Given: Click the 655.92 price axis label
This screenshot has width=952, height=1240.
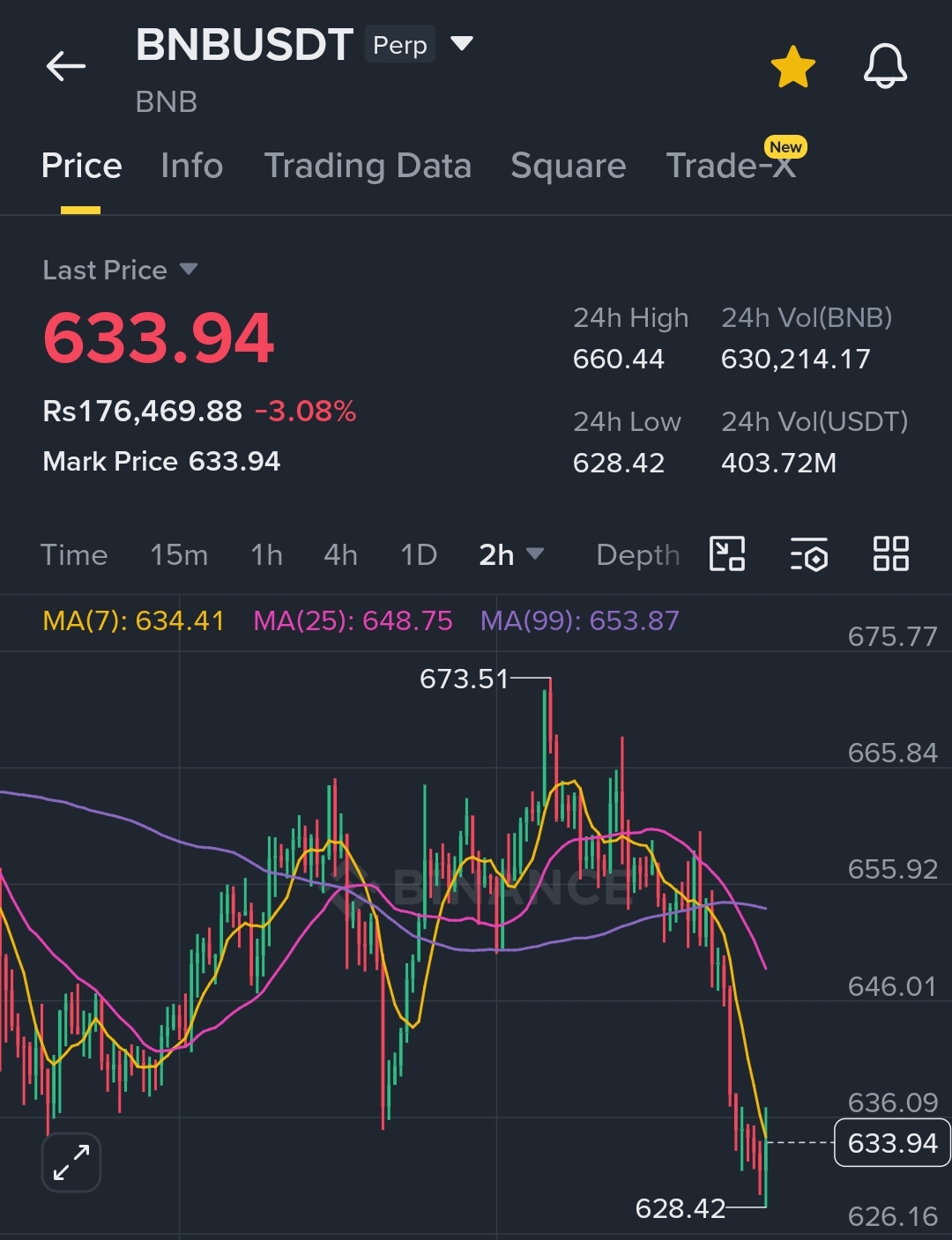Looking at the screenshot, I should pos(893,870).
